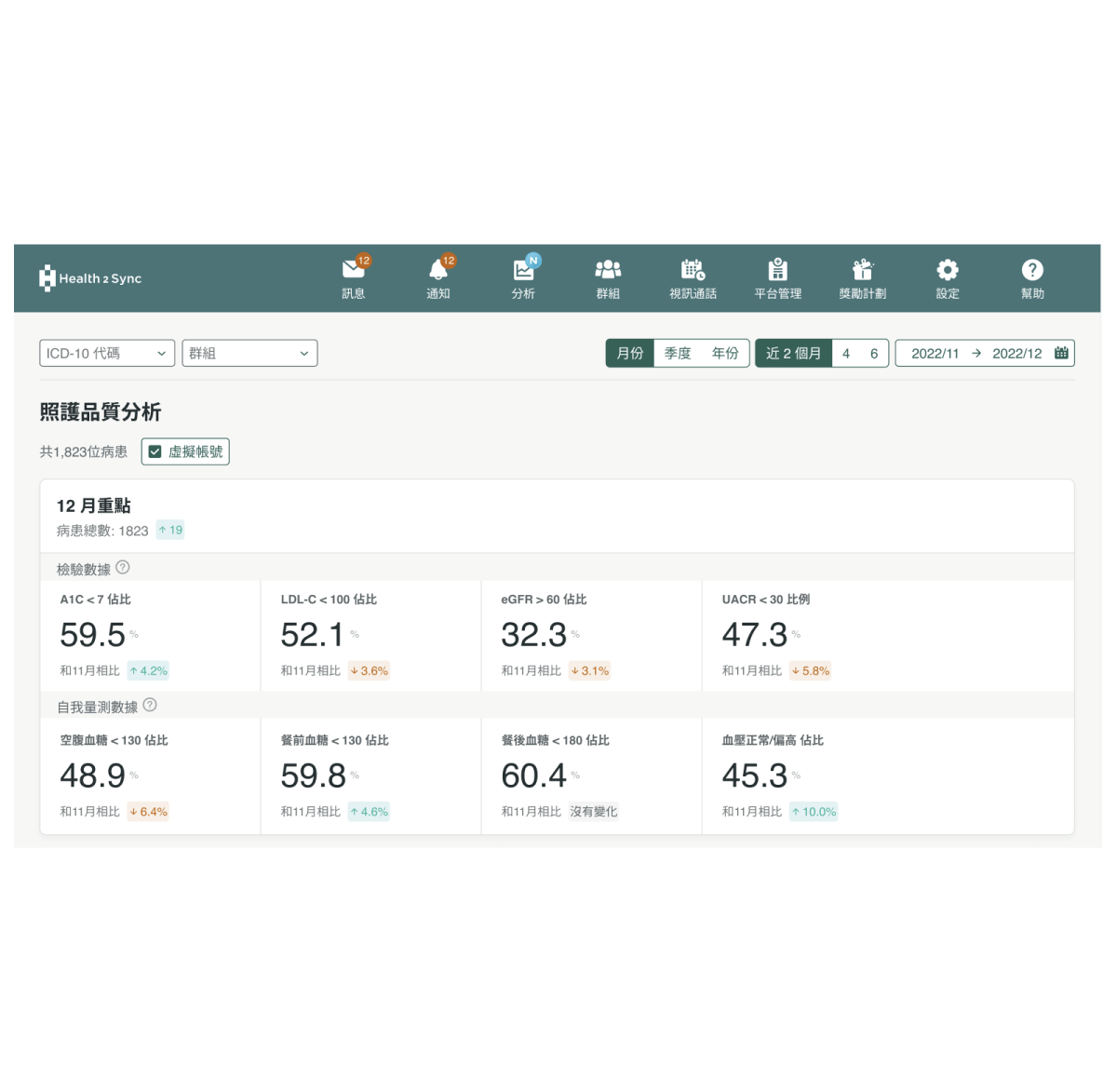Select the 6-month comparison option
This screenshot has width=1117, height=1092.
point(872,353)
